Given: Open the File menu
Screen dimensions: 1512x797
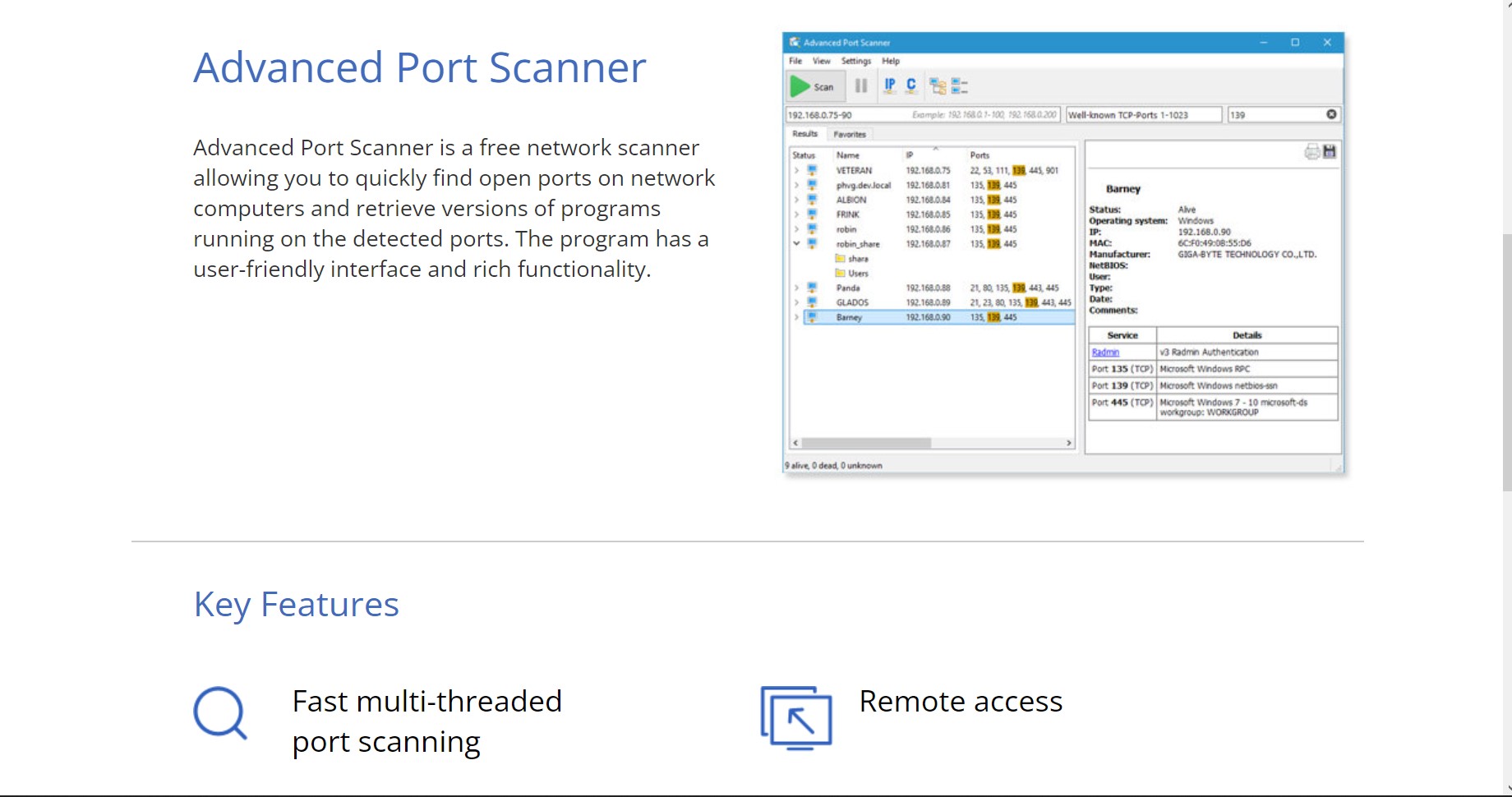Looking at the screenshot, I should pos(795,61).
